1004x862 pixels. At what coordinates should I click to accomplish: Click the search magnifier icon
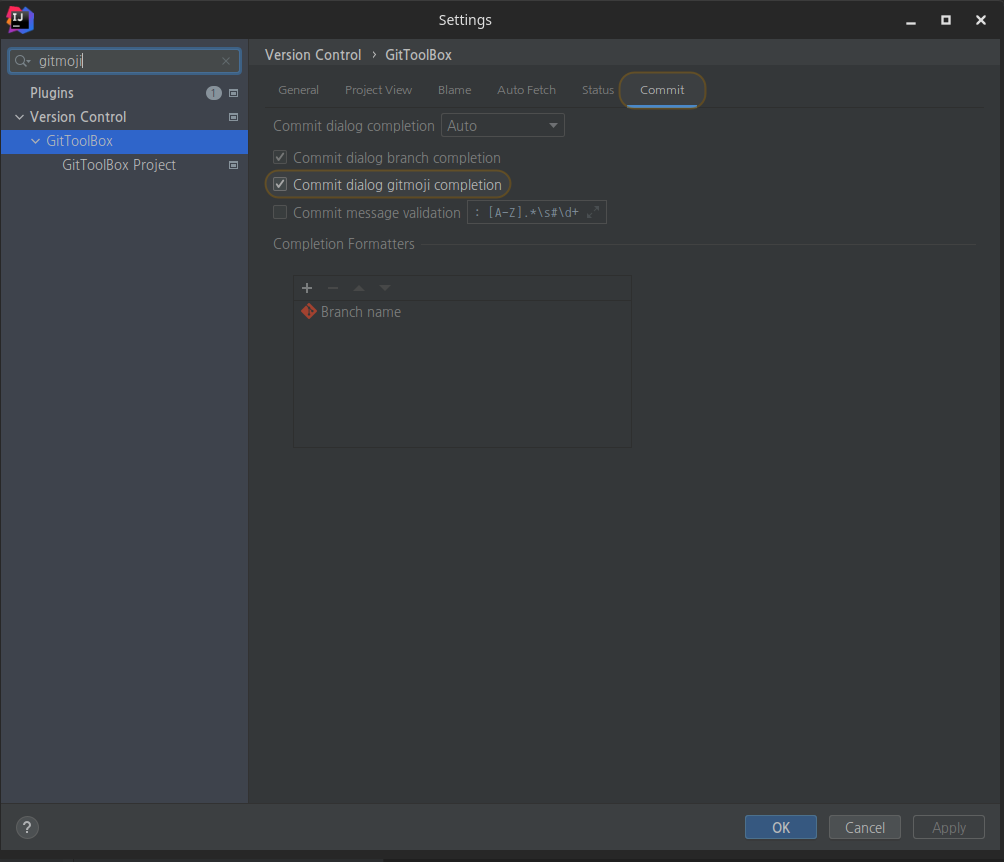click(22, 61)
